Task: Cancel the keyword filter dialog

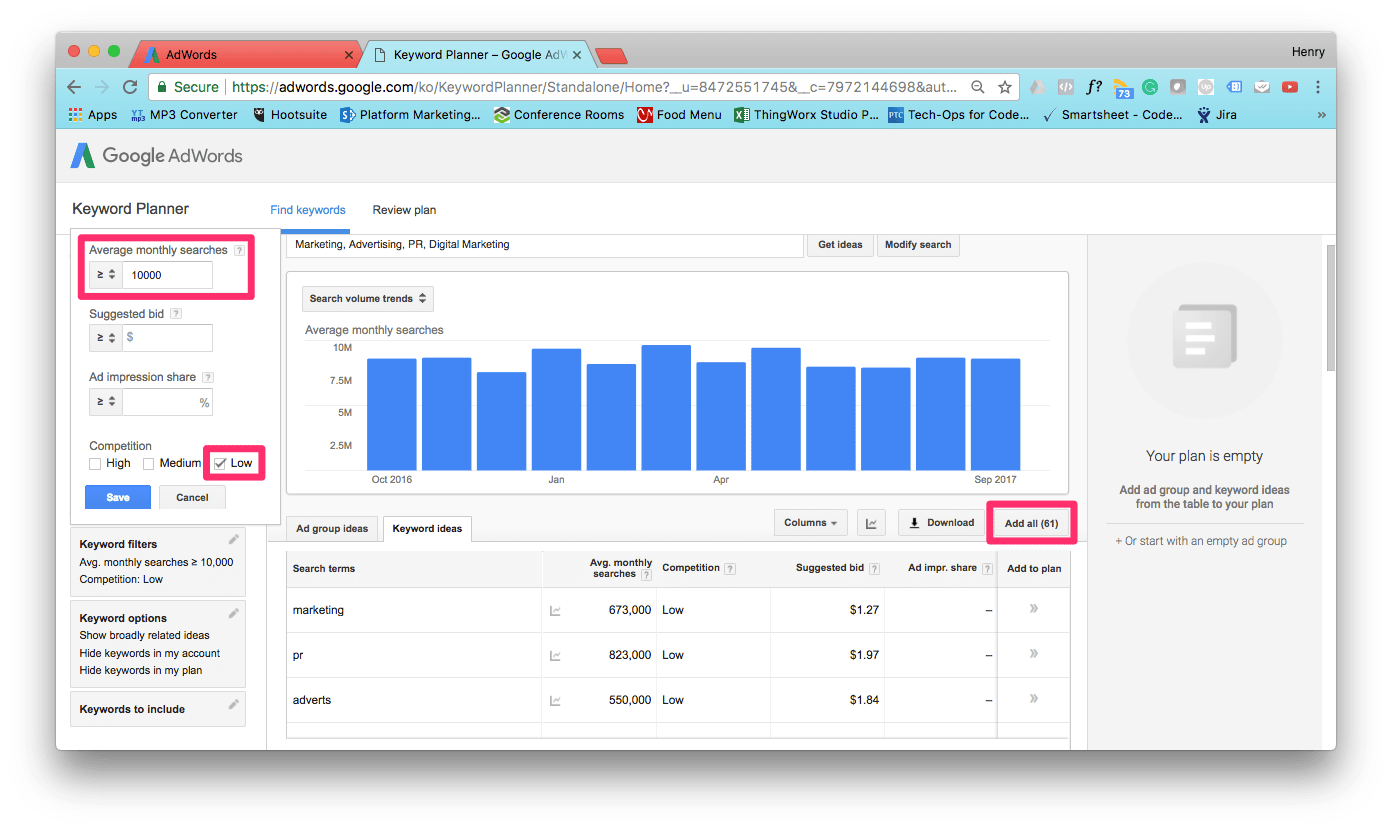Action: coord(192,497)
